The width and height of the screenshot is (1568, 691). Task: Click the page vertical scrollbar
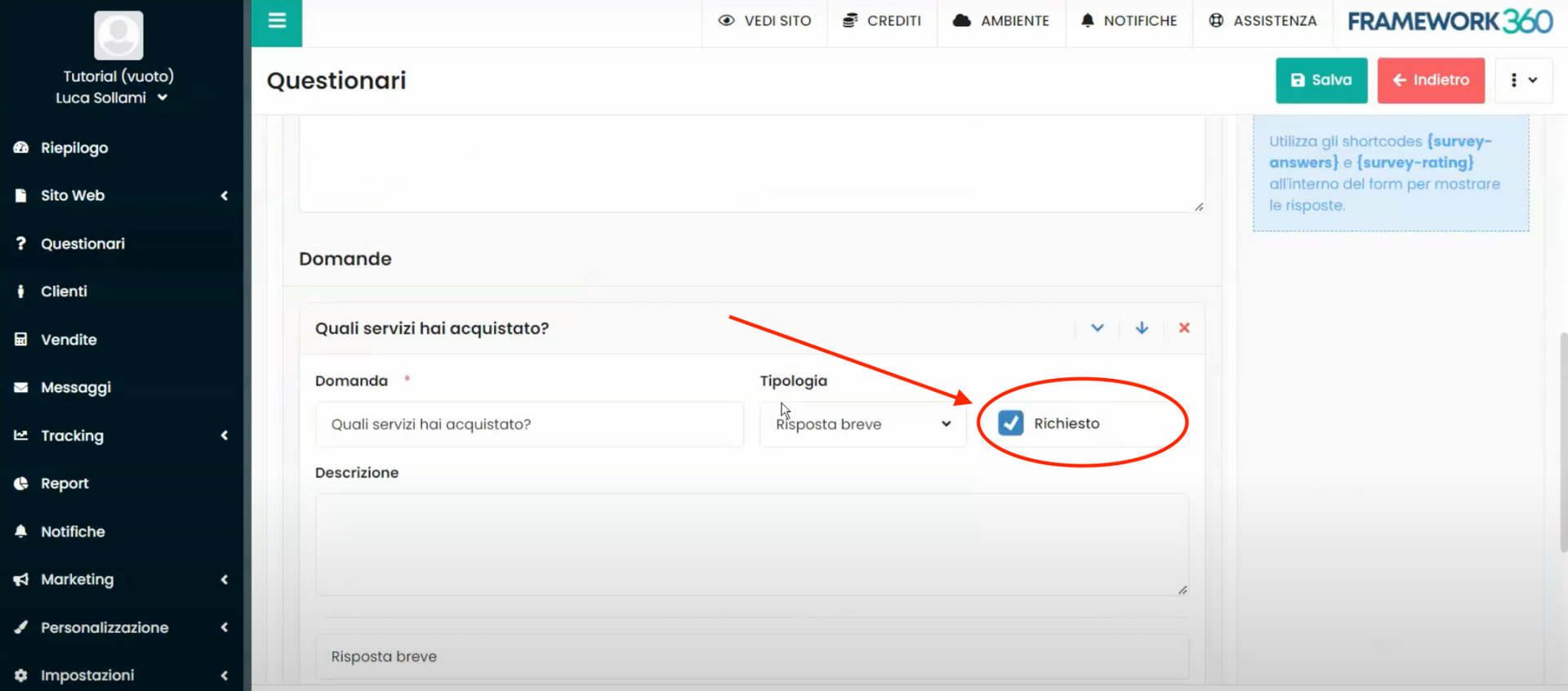[x=1562, y=441]
